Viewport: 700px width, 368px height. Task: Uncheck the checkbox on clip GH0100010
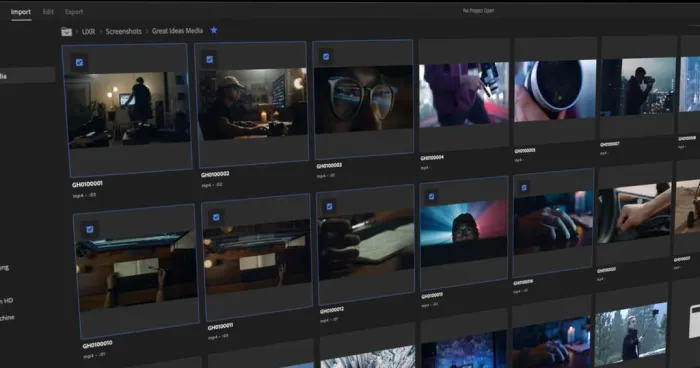(90, 230)
